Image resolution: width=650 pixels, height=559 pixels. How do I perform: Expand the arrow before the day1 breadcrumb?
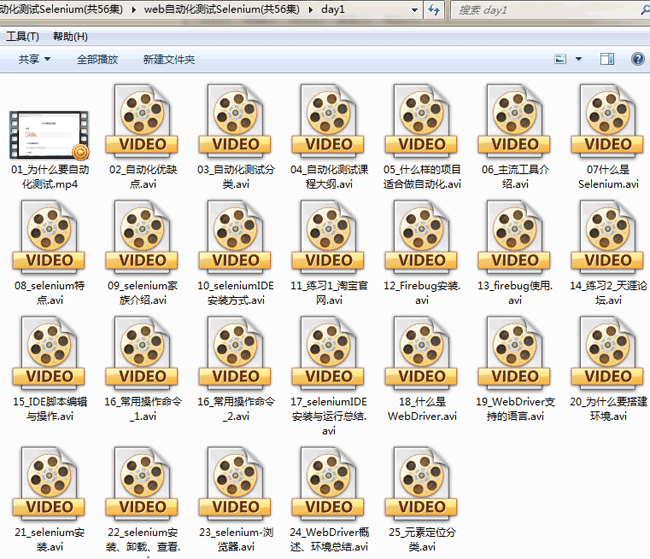pos(310,10)
